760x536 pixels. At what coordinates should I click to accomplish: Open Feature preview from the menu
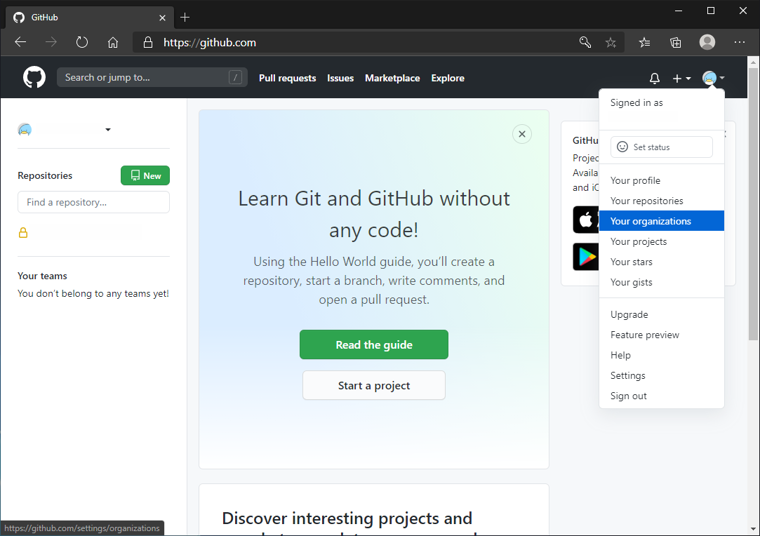661,335
